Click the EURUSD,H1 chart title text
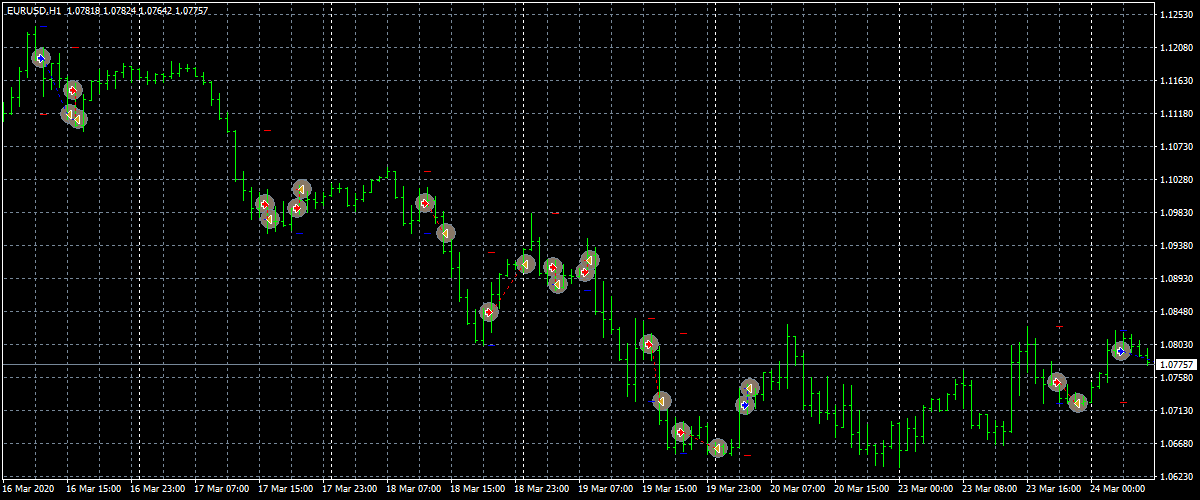 (x=33, y=10)
